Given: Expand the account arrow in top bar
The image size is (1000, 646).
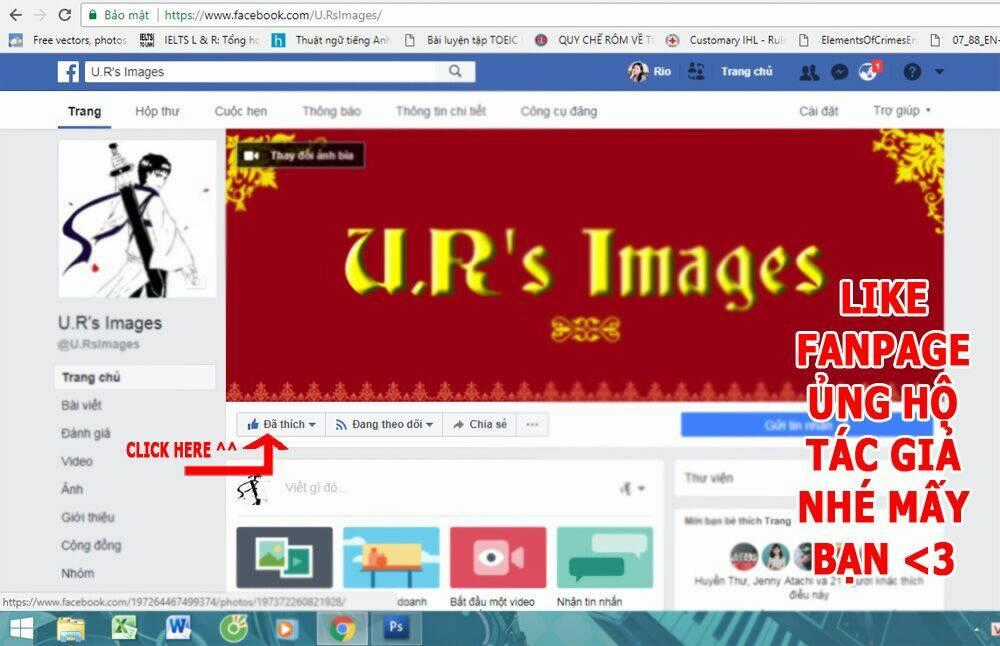Looking at the screenshot, I should click(x=939, y=72).
